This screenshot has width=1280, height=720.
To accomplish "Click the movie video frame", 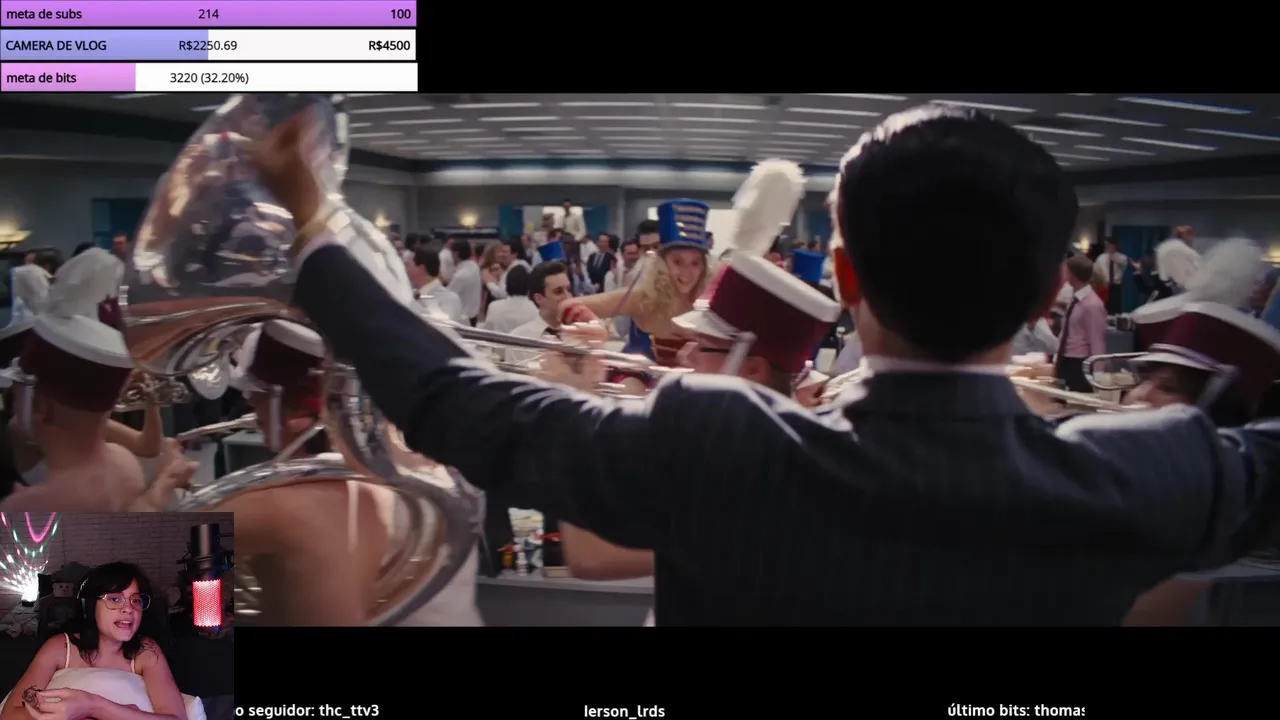I will click(x=640, y=360).
